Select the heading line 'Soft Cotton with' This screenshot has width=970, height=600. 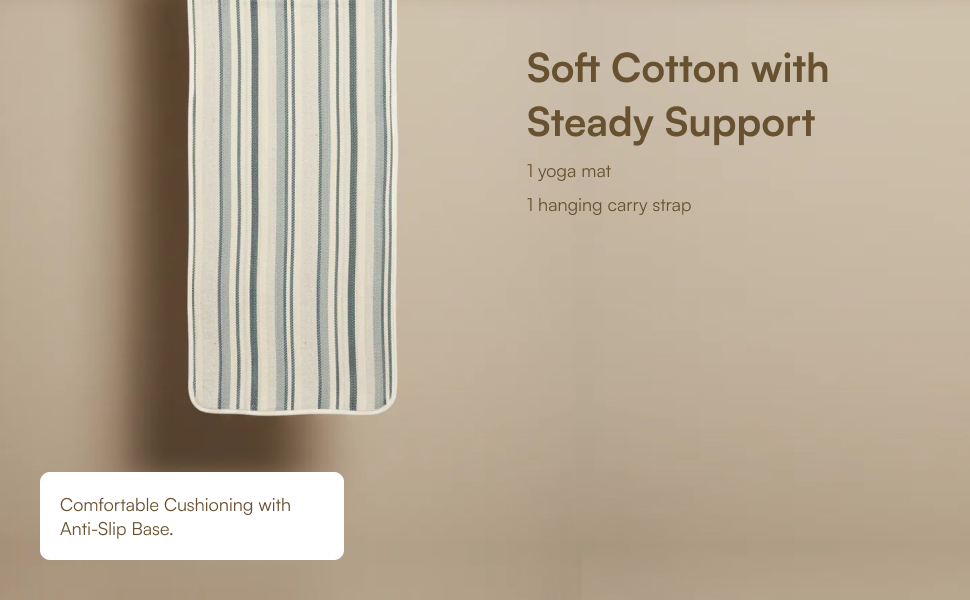click(x=677, y=68)
